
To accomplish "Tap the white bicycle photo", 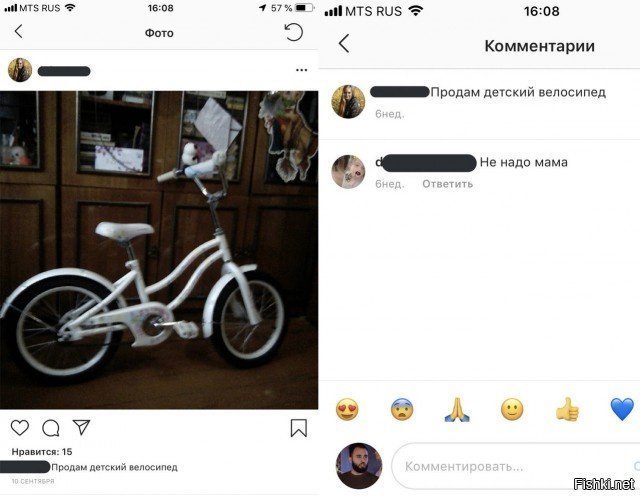I will (159, 250).
